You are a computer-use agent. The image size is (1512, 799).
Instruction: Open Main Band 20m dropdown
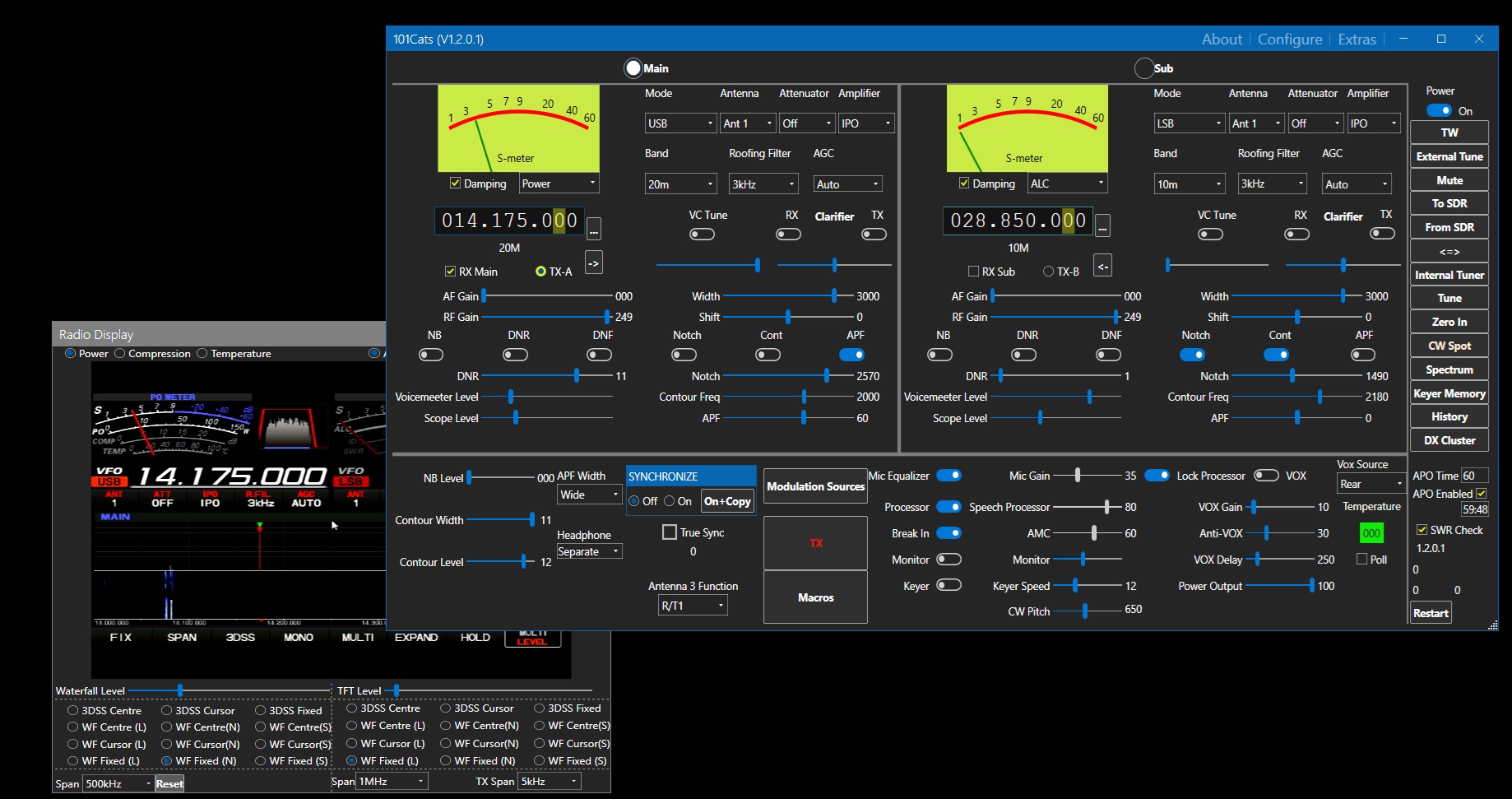coord(680,184)
